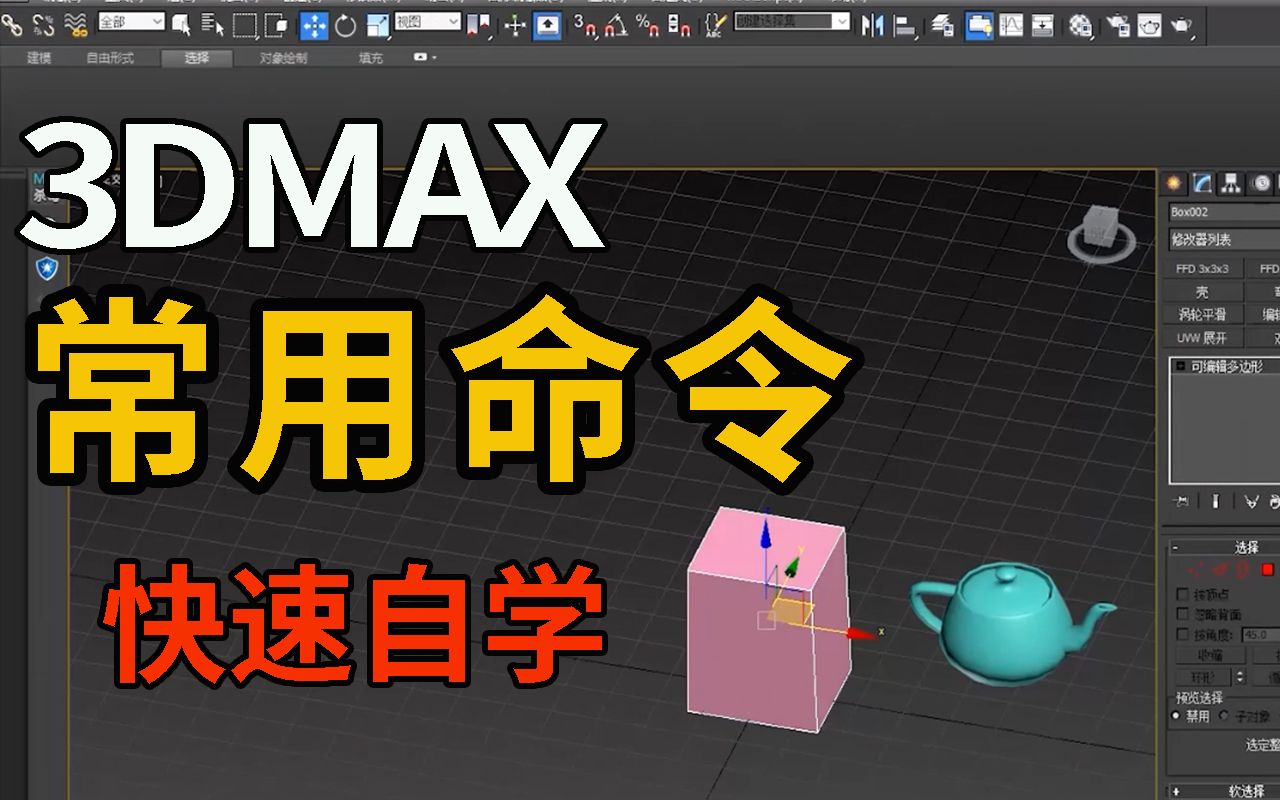Screen dimensions: 1280x800
Task: Apply the UVW 展开 modifier button
Action: tap(1205, 338)
